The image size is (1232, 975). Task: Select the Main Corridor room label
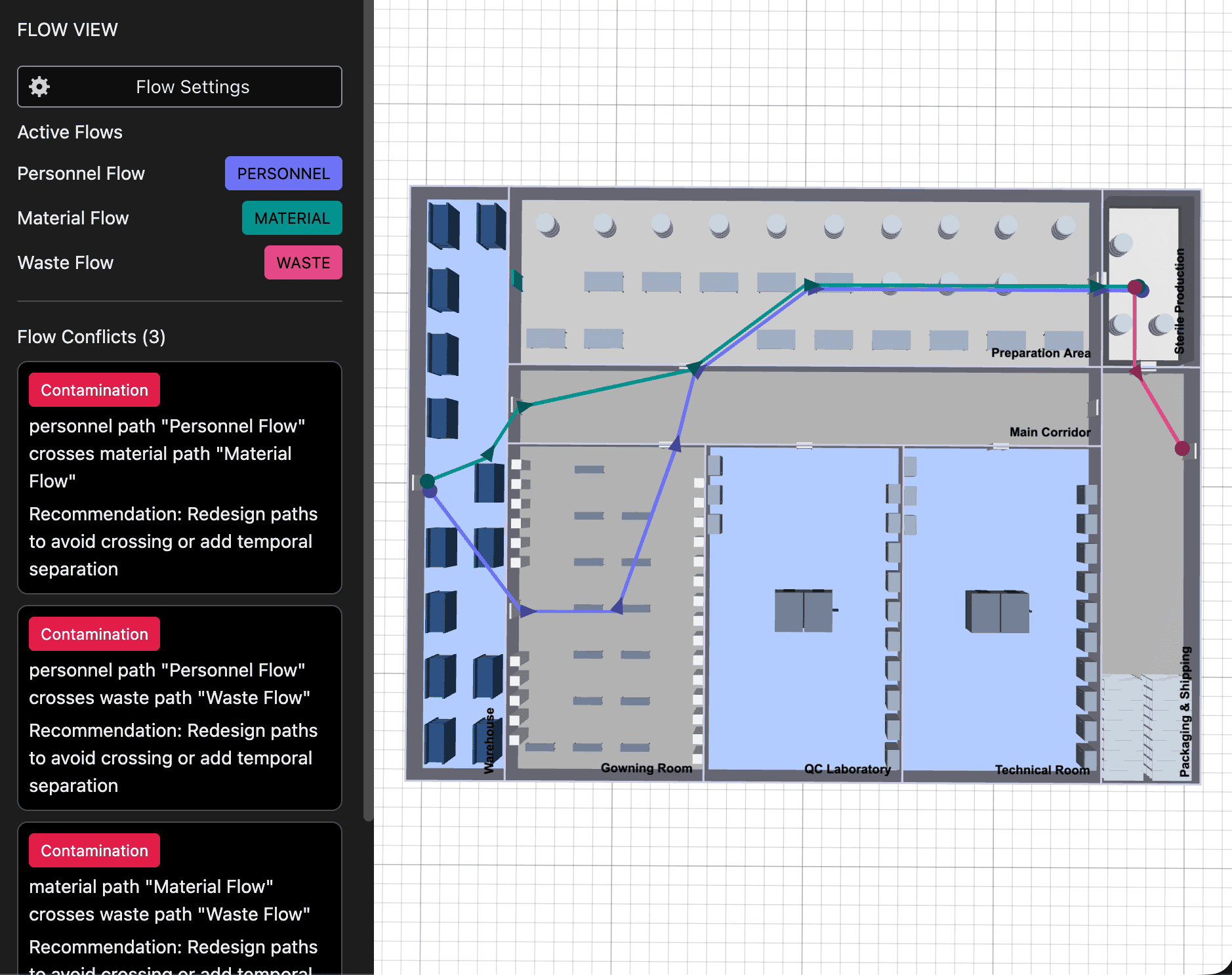coord(1050,432)
